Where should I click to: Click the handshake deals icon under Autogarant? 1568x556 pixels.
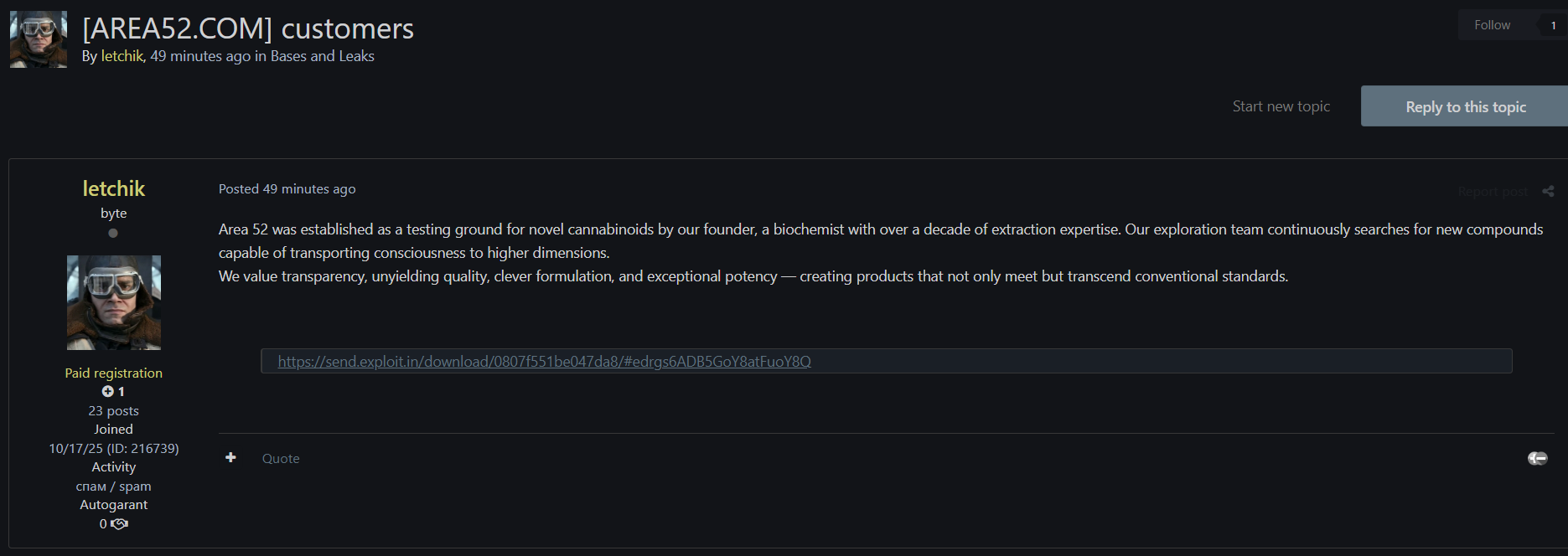pos(120,524)
